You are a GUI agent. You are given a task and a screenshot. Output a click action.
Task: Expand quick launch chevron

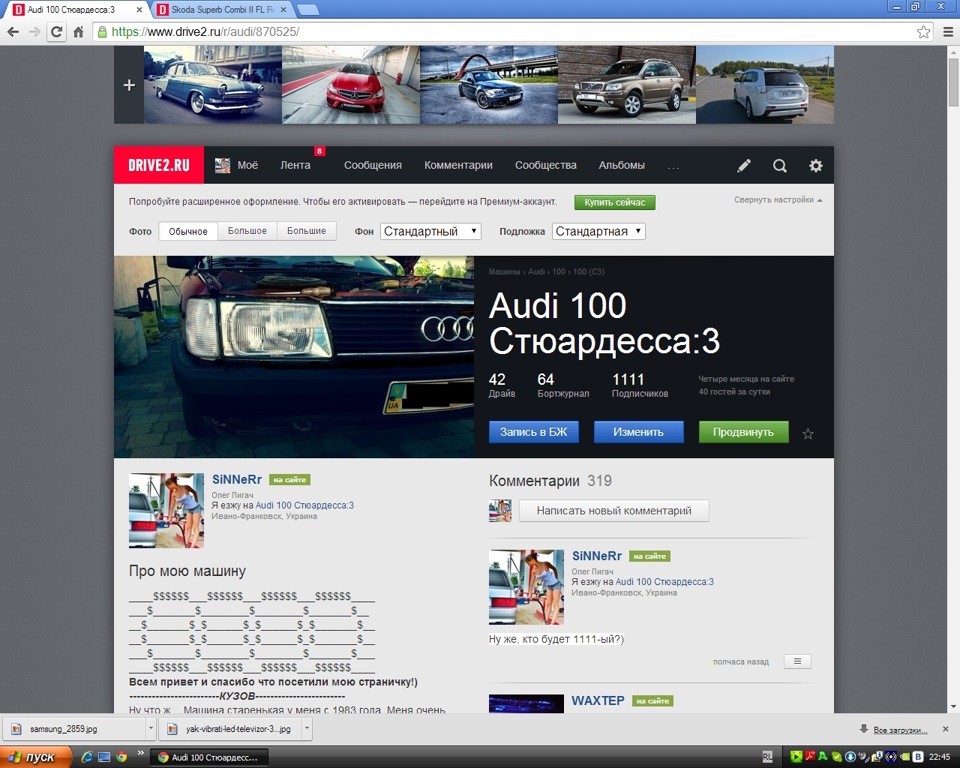point(140,753)
